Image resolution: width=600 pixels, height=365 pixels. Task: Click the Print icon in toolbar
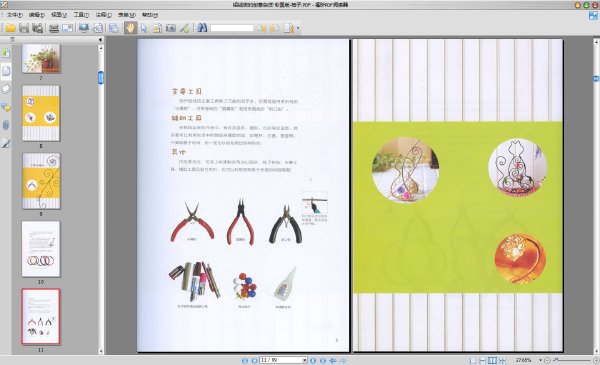(54, 28)
